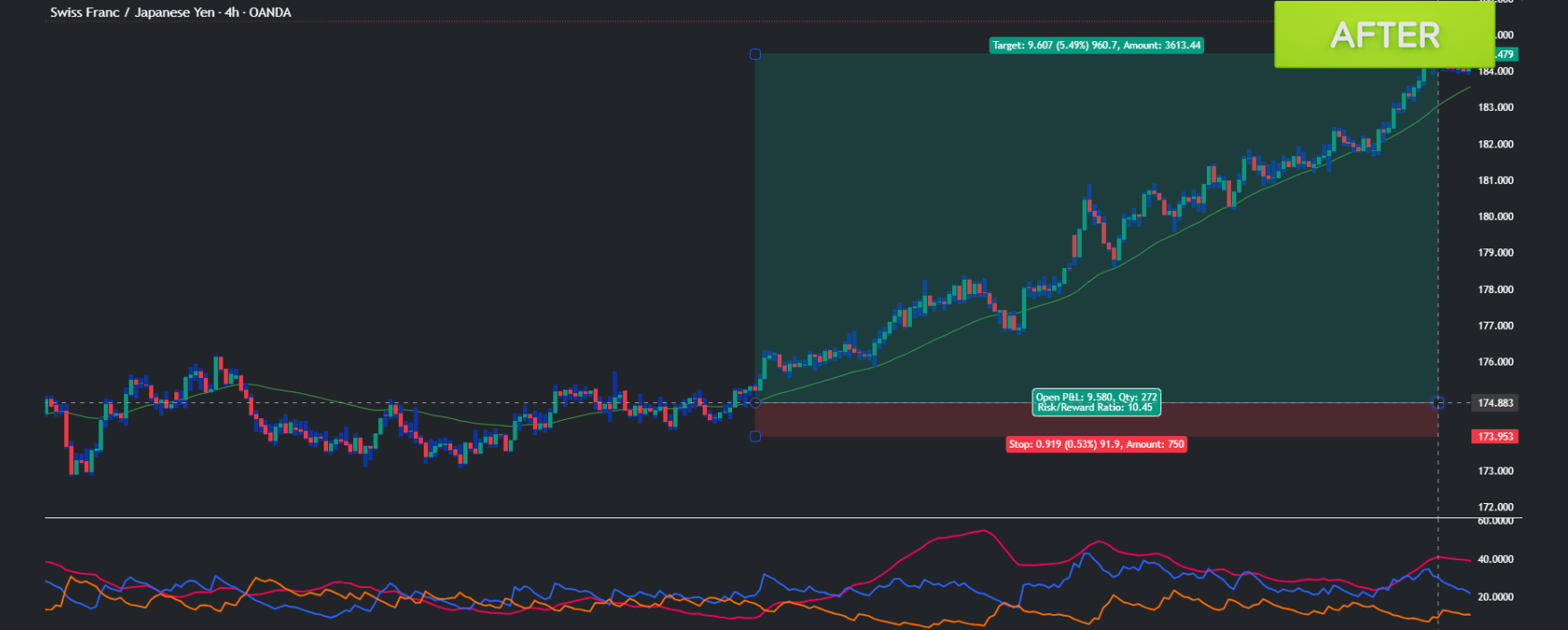Click the target-level handle of the long position
The width and height of the screenshot is (1568, 630).
point(755,55)
